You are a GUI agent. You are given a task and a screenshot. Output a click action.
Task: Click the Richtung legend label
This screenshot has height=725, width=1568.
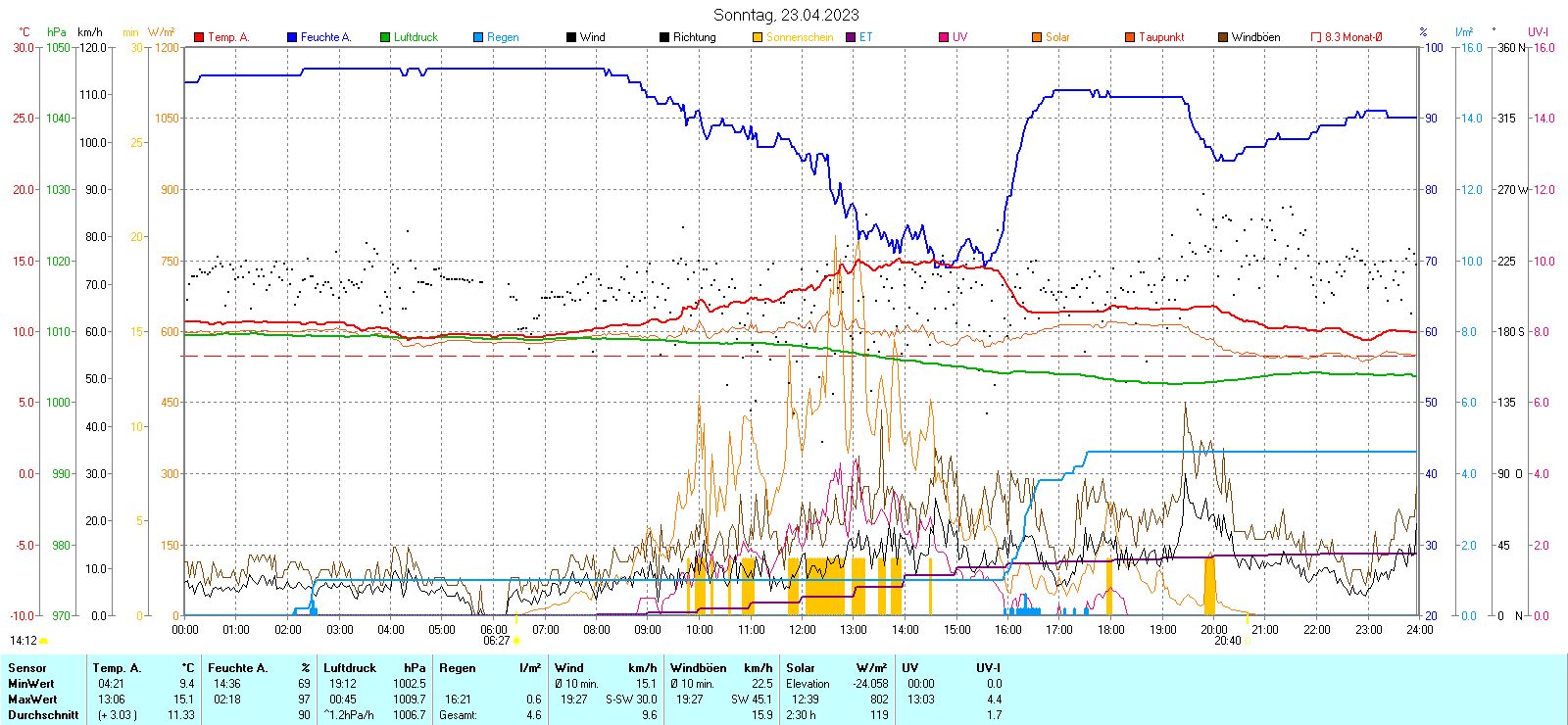(x=694, y=37)
